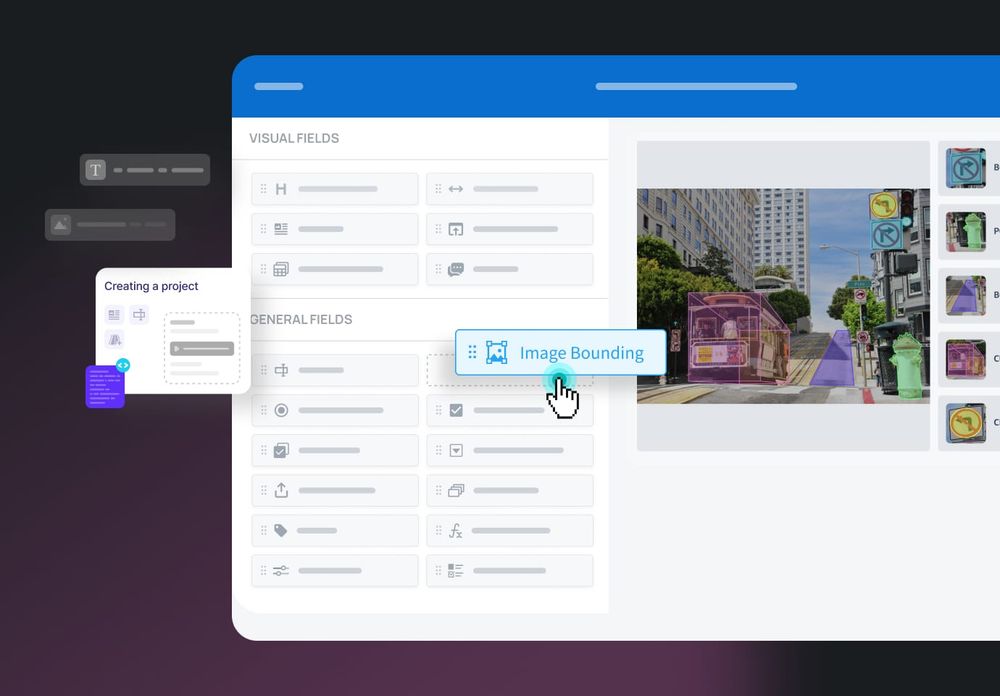Pick the dropdown select field icon
The image size is (1000, 696).
tap(456, 450)
